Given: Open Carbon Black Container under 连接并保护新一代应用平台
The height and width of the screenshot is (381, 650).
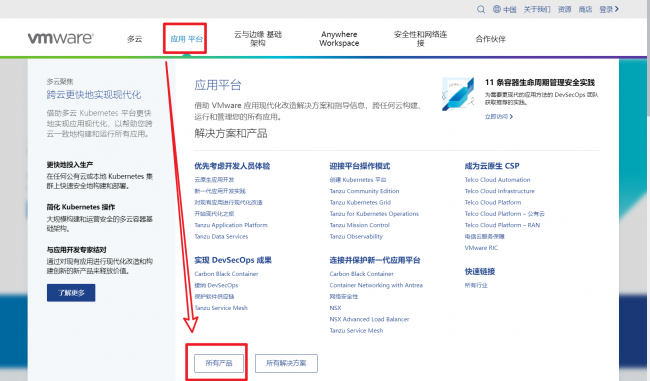Looking at the screenshot, I should (361, 274).
